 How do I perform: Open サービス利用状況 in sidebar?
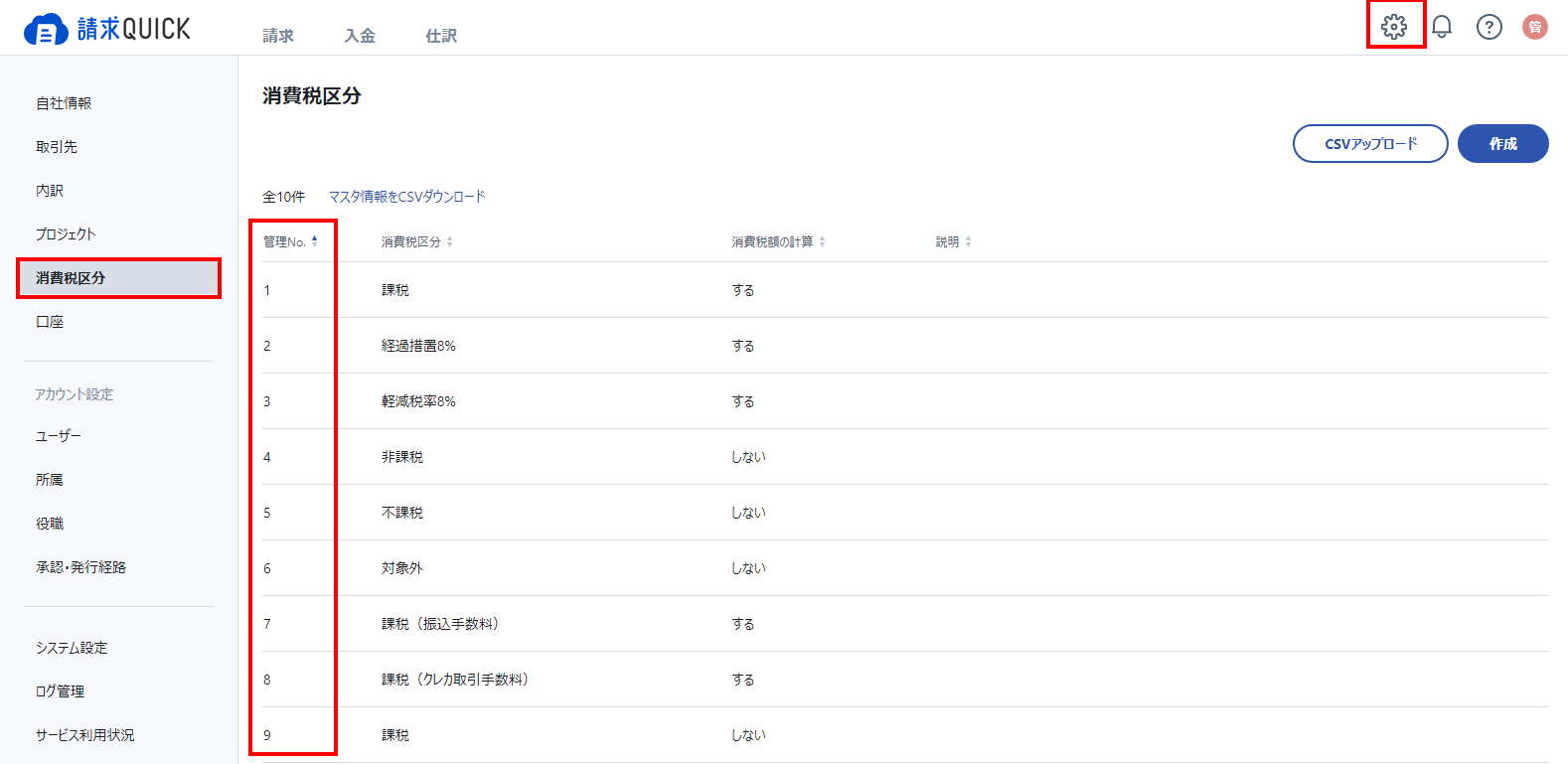point(84,735)
